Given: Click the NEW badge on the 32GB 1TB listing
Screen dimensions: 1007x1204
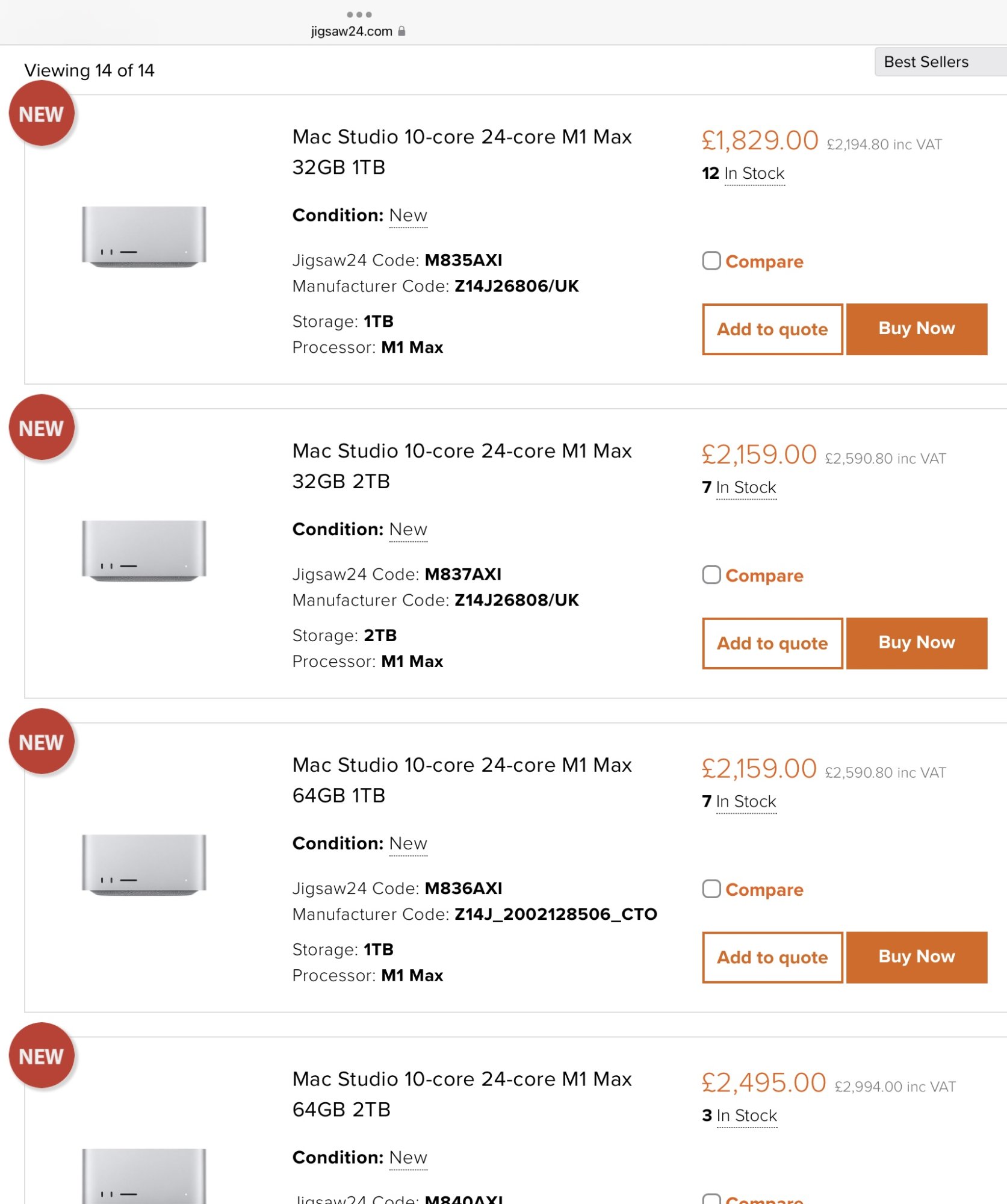Looking at the screenshot, I should pos(41,114).
